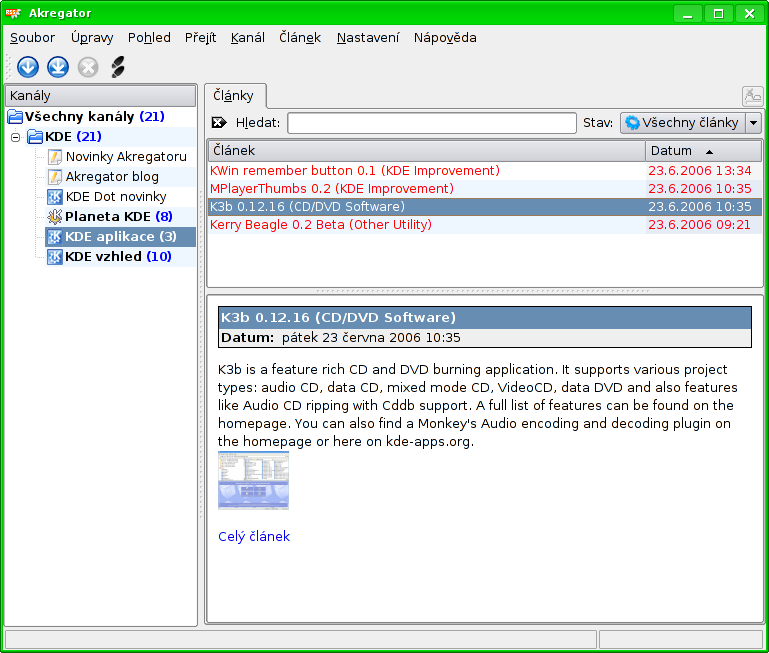The image size is (769, 653).
Task: Click the Novinky Akregatoru feed icon
Action: [x=54, y=157]
